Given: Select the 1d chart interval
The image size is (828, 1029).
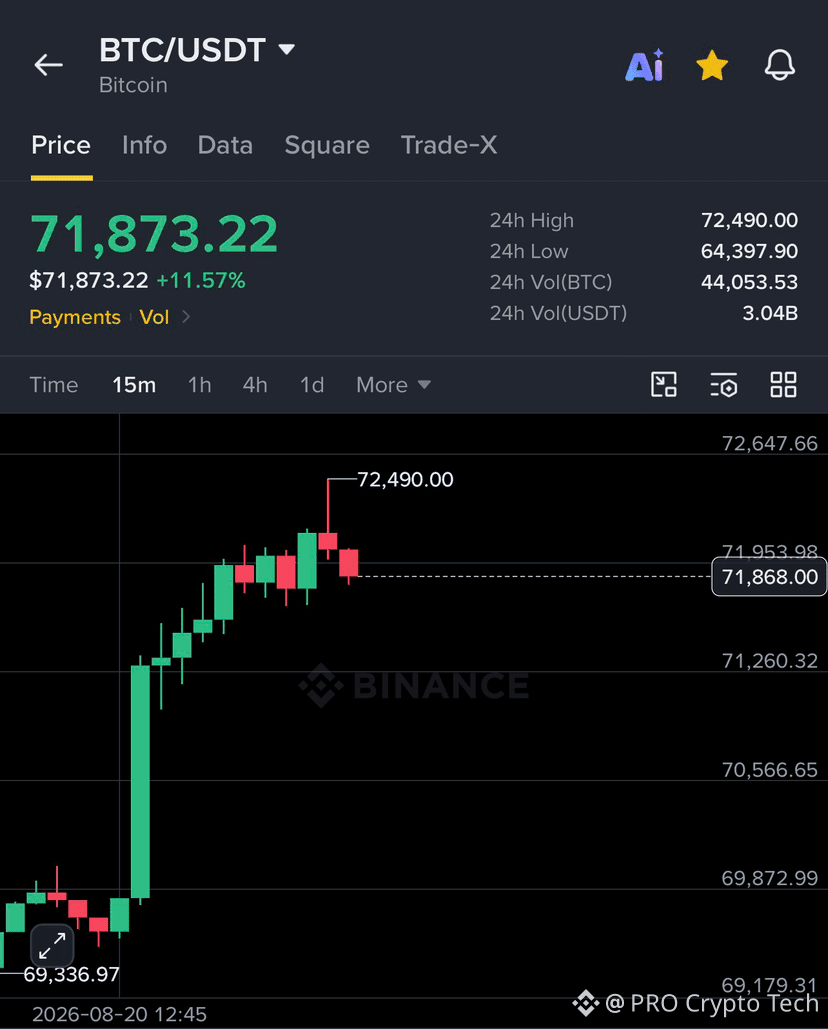Looking at the screenshot, I should click(312, 385).
